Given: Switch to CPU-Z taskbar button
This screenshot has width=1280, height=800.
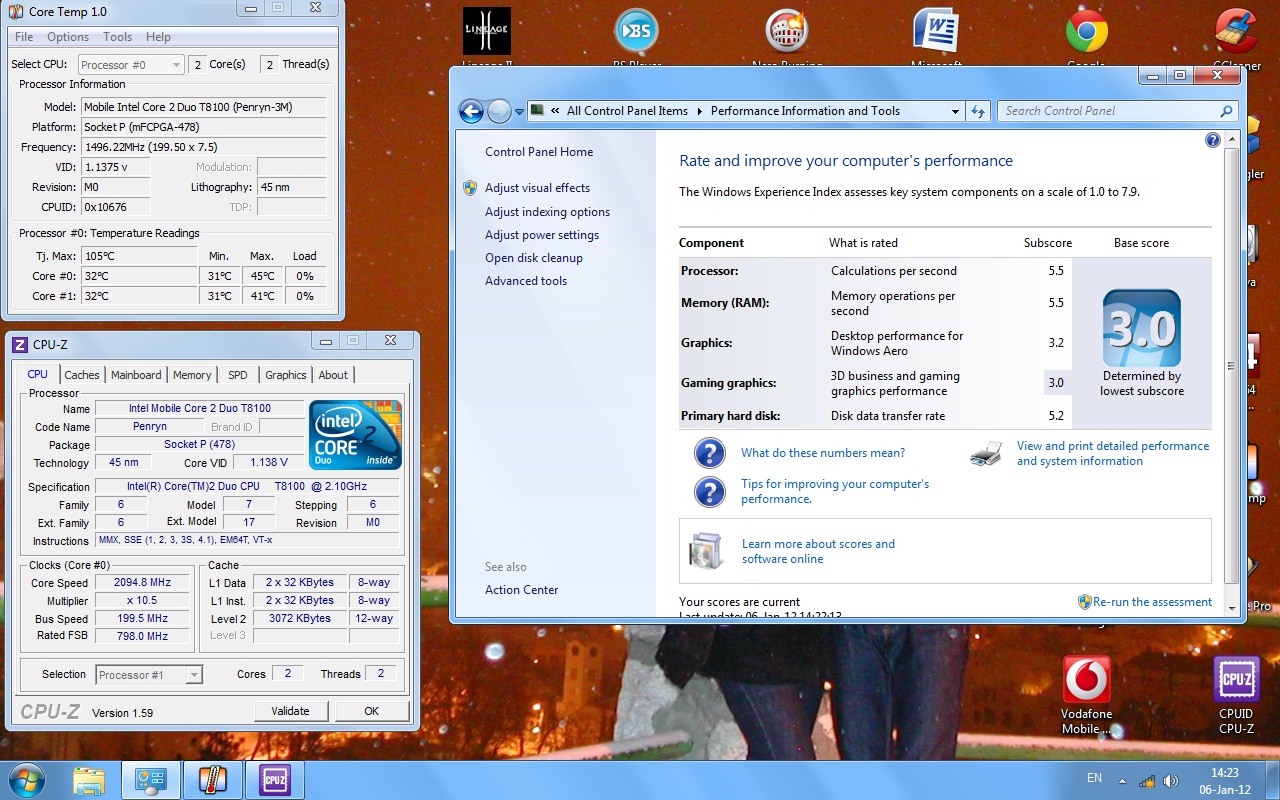Looking at the screenshot, I should 275,780.
